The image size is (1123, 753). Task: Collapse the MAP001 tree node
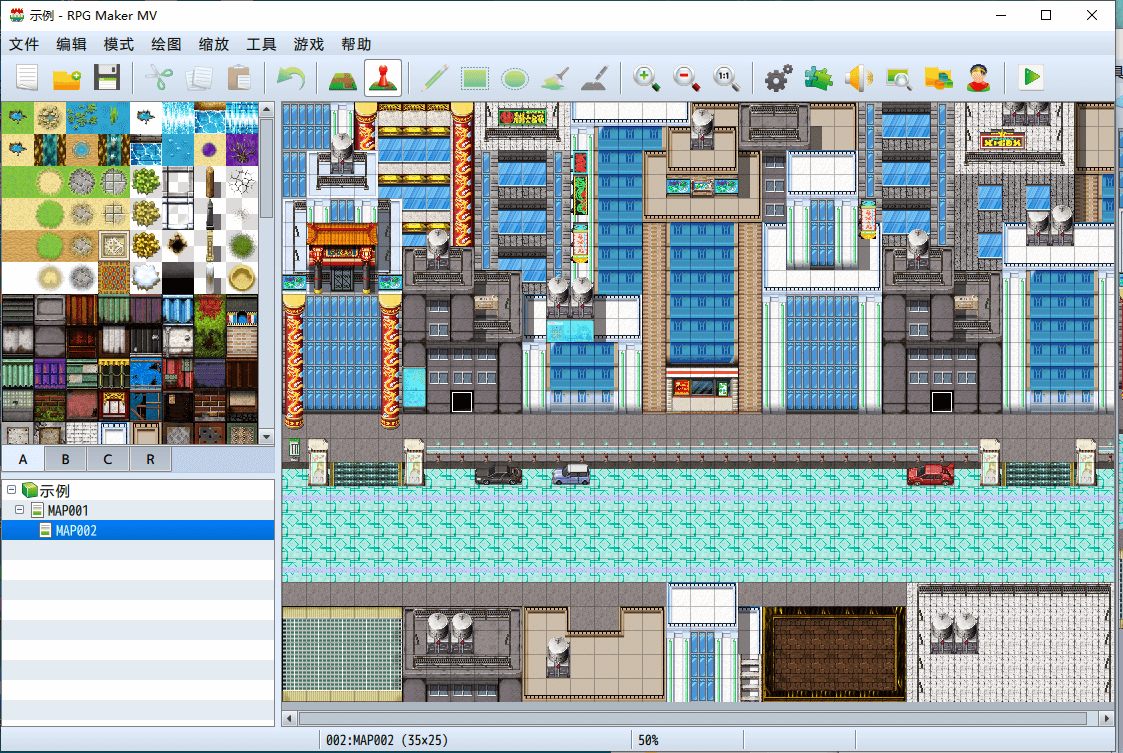click(x=19, y=510)
